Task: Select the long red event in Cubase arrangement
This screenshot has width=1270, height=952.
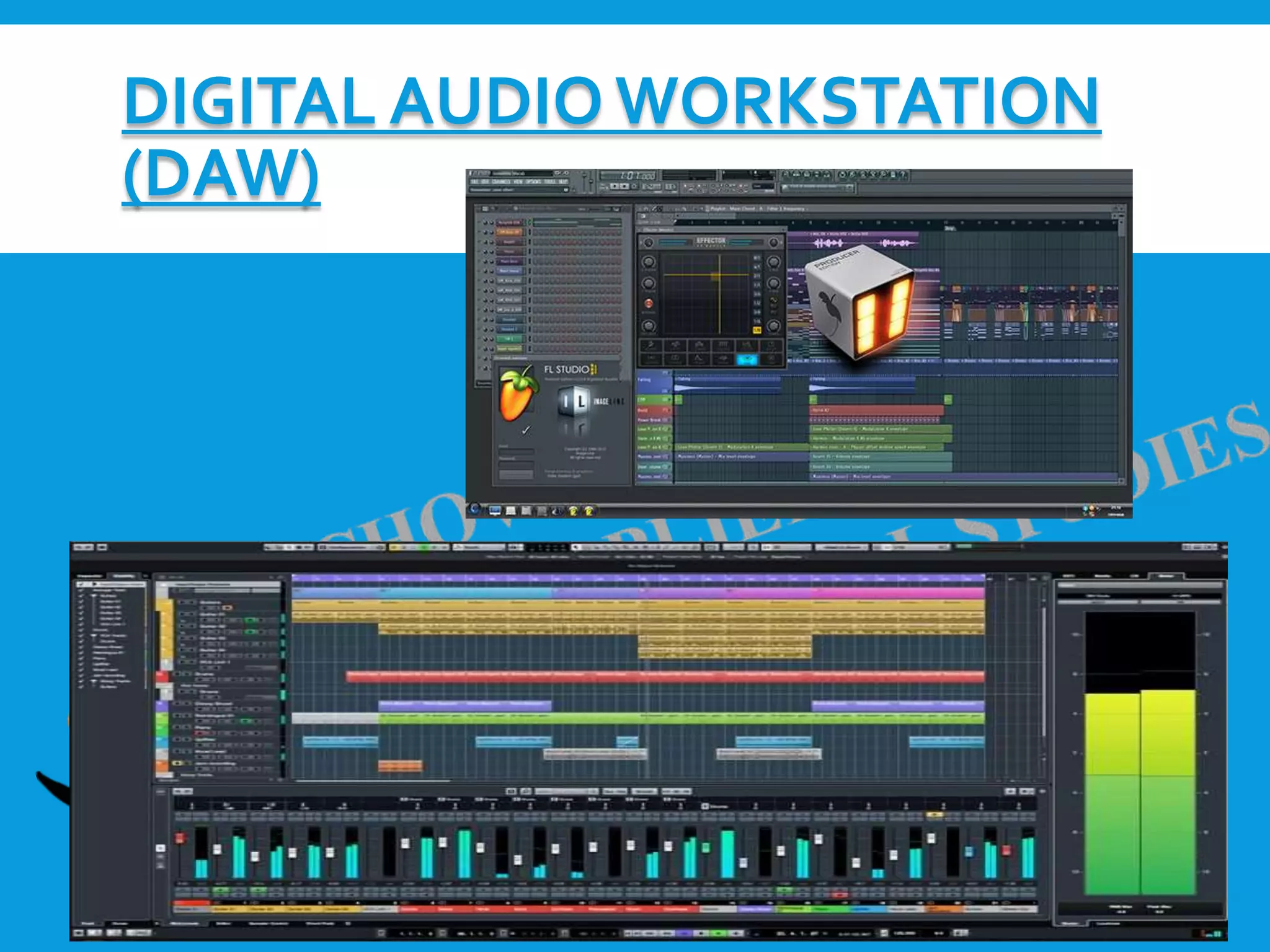Action: tap(665, 677)
